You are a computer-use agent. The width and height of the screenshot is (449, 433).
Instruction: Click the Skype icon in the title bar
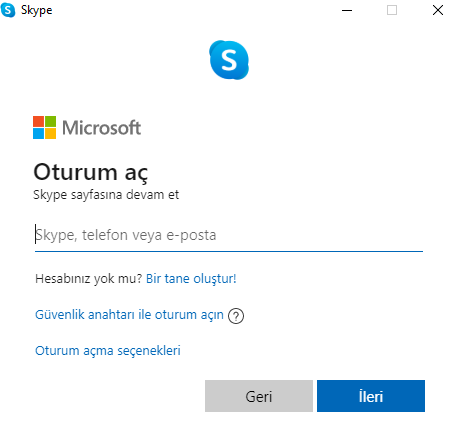(x=8, y=10)
